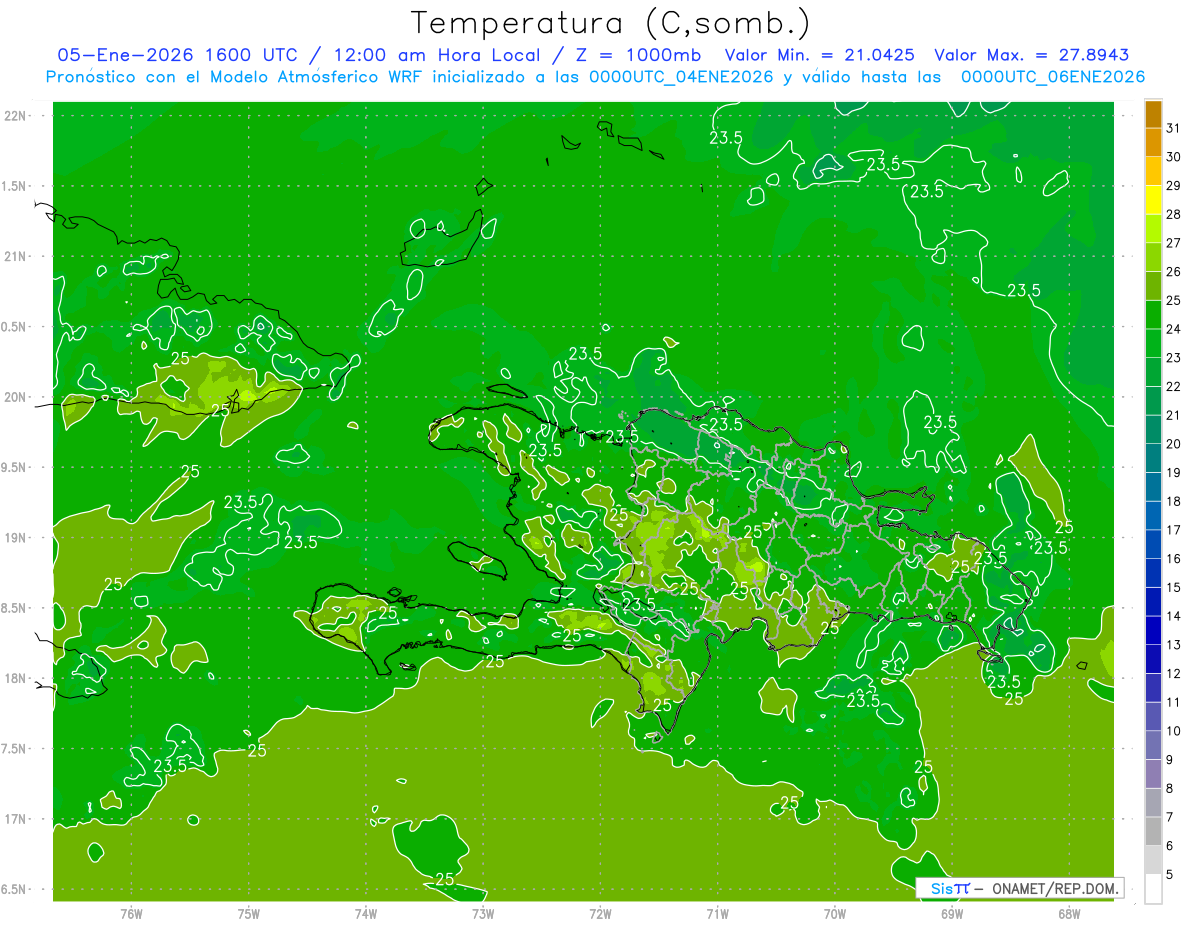The height and width of the screenshot is (927, 1200).
Task: Pick the orange legend swatch between 30 and 31
Action: (x=1153, y=142)
